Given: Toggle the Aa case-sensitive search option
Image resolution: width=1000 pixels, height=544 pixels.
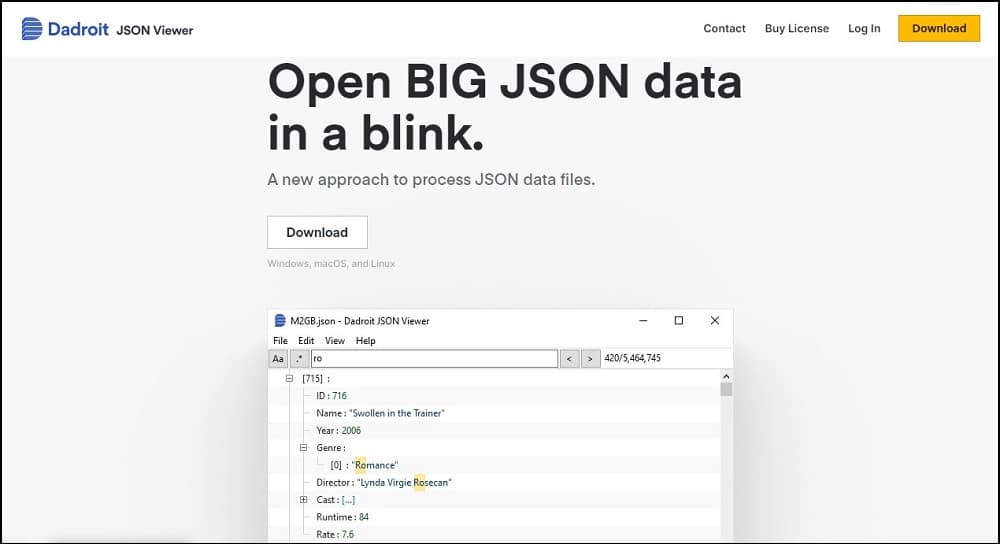Looking at the screenshot, I should pos(278,358).
